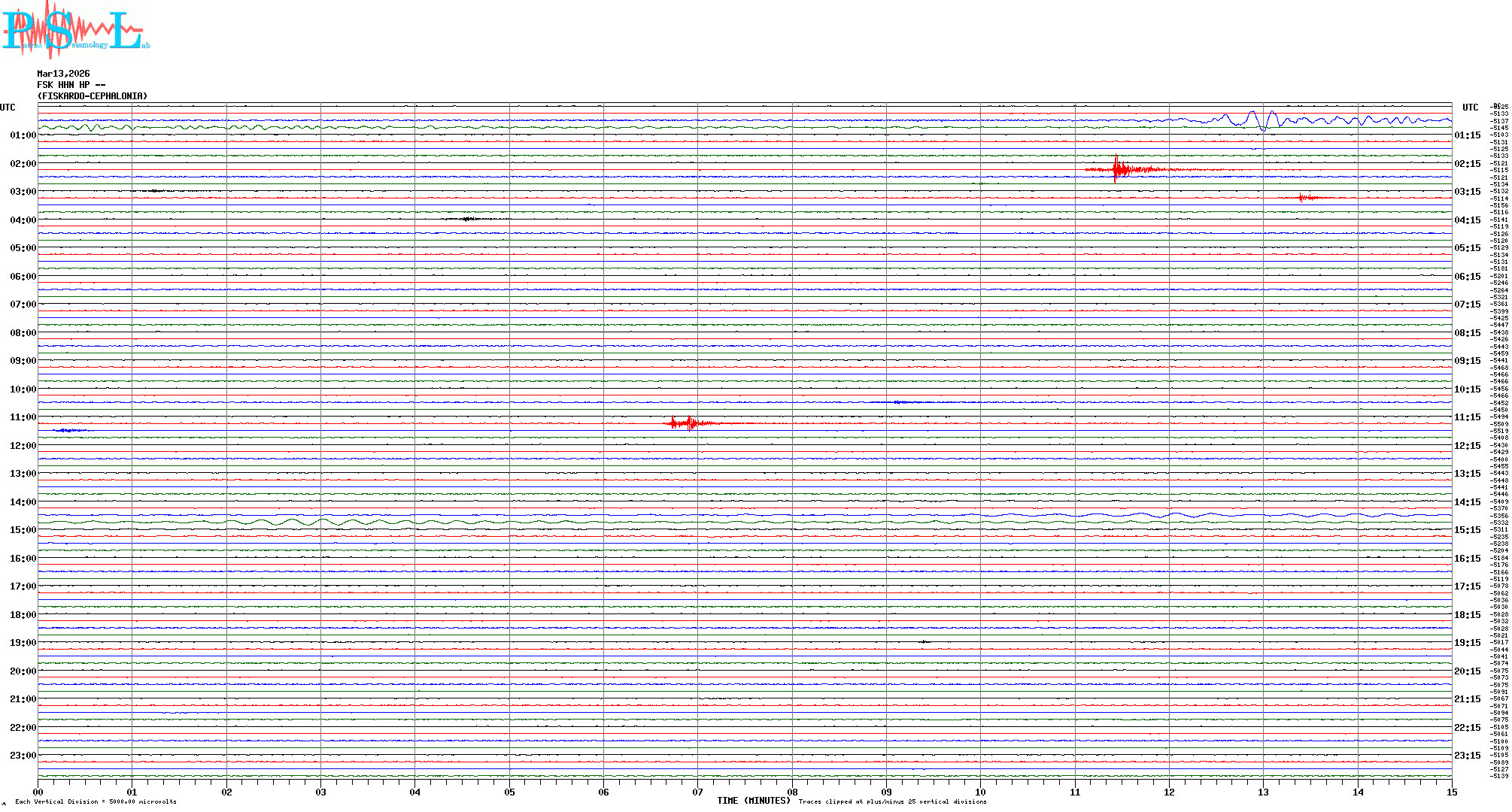Click the 02:15 time label on right axis
This screenshot has height=812, width=1512.
coord(1467,164)
